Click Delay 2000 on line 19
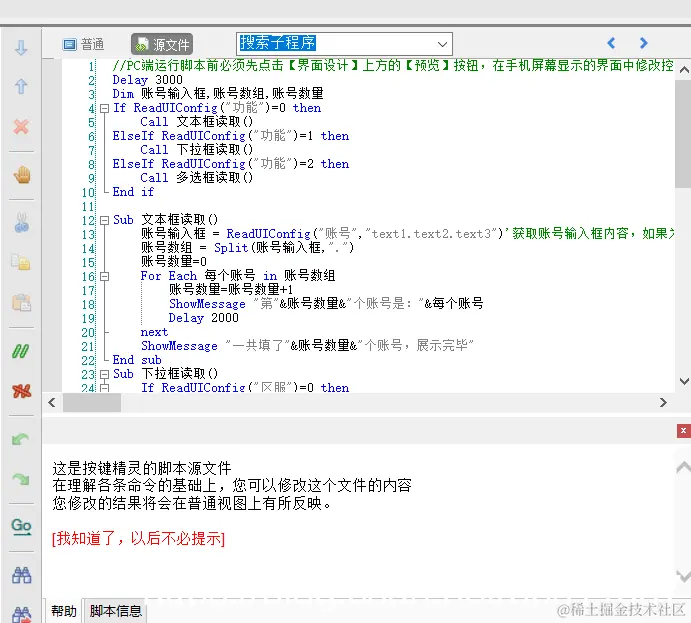This screenshot has height=623, width=691. point(204,318)
